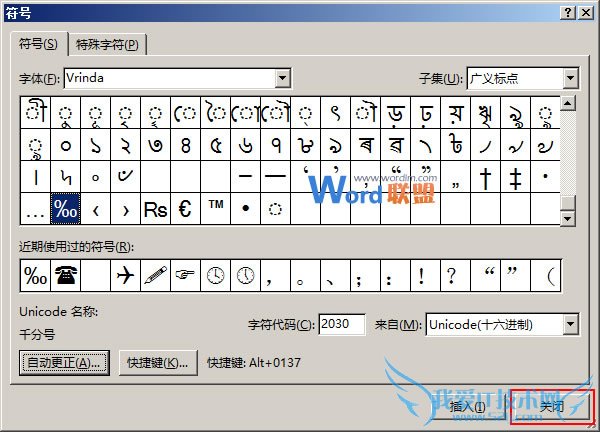Click the 关闭 close button
This screenshot has height=432, width=600.
click(552, 406)
